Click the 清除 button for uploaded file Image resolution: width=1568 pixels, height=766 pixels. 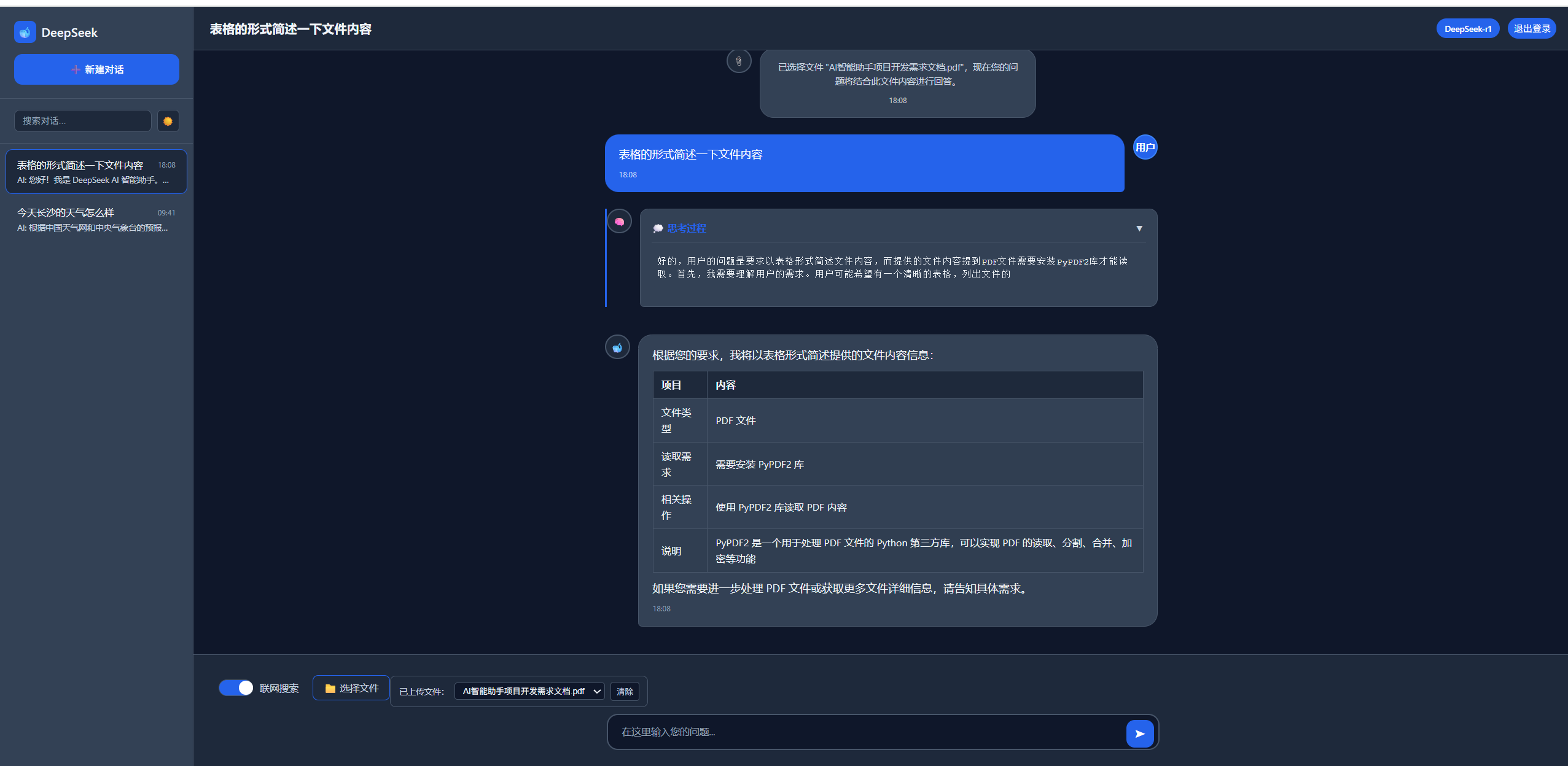pyautogui.click(x=625, y=692)
